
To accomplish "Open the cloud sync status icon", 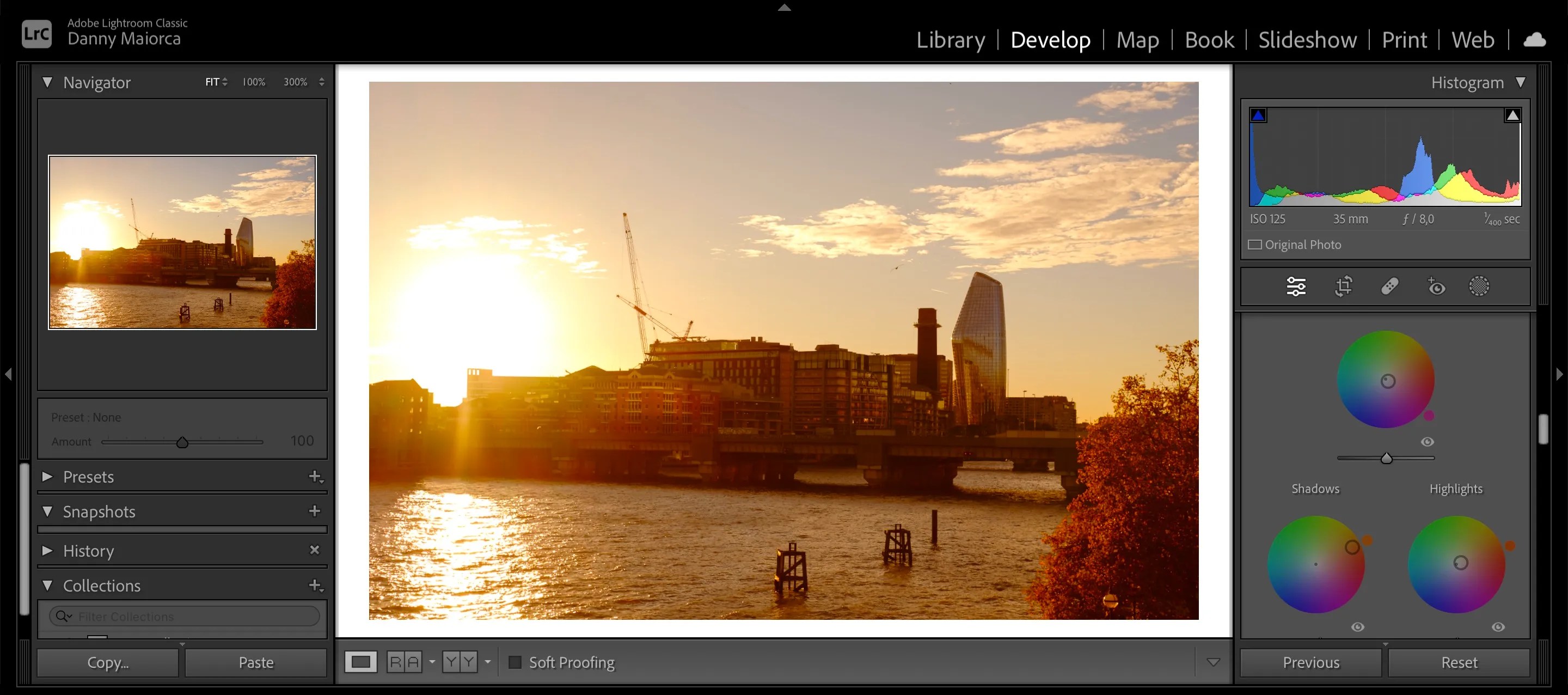I will [1535, 39].
